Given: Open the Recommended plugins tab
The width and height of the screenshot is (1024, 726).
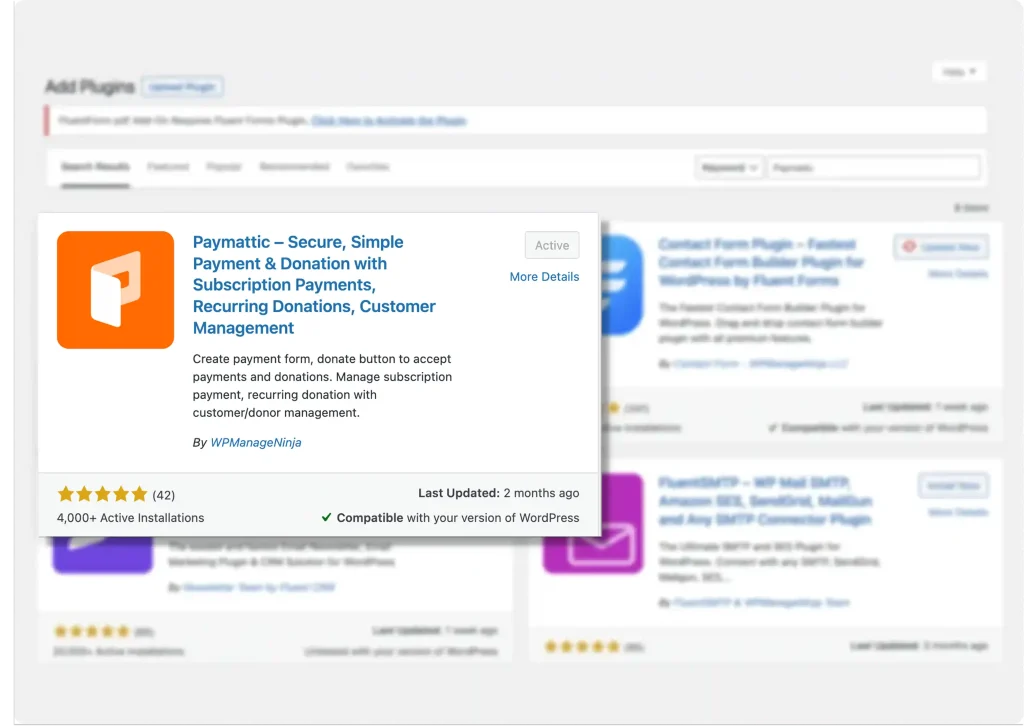Looking at the screenshot, I should tap(294, 167).
